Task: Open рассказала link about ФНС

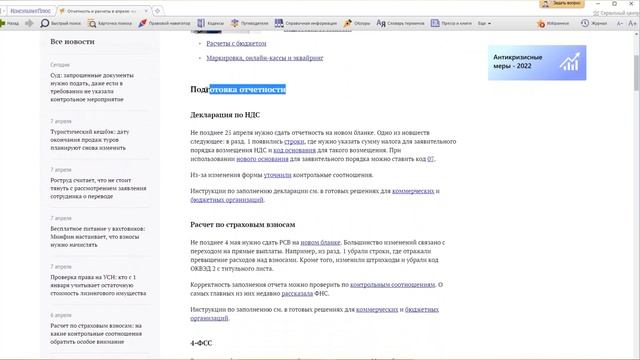Action: tap(297, 293)
